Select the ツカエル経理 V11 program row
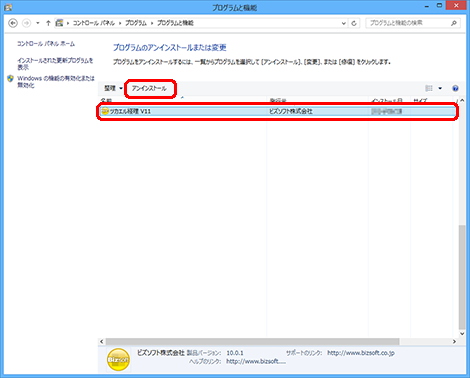Viewport: 470px width, 378px height. (x=278, y=111)
